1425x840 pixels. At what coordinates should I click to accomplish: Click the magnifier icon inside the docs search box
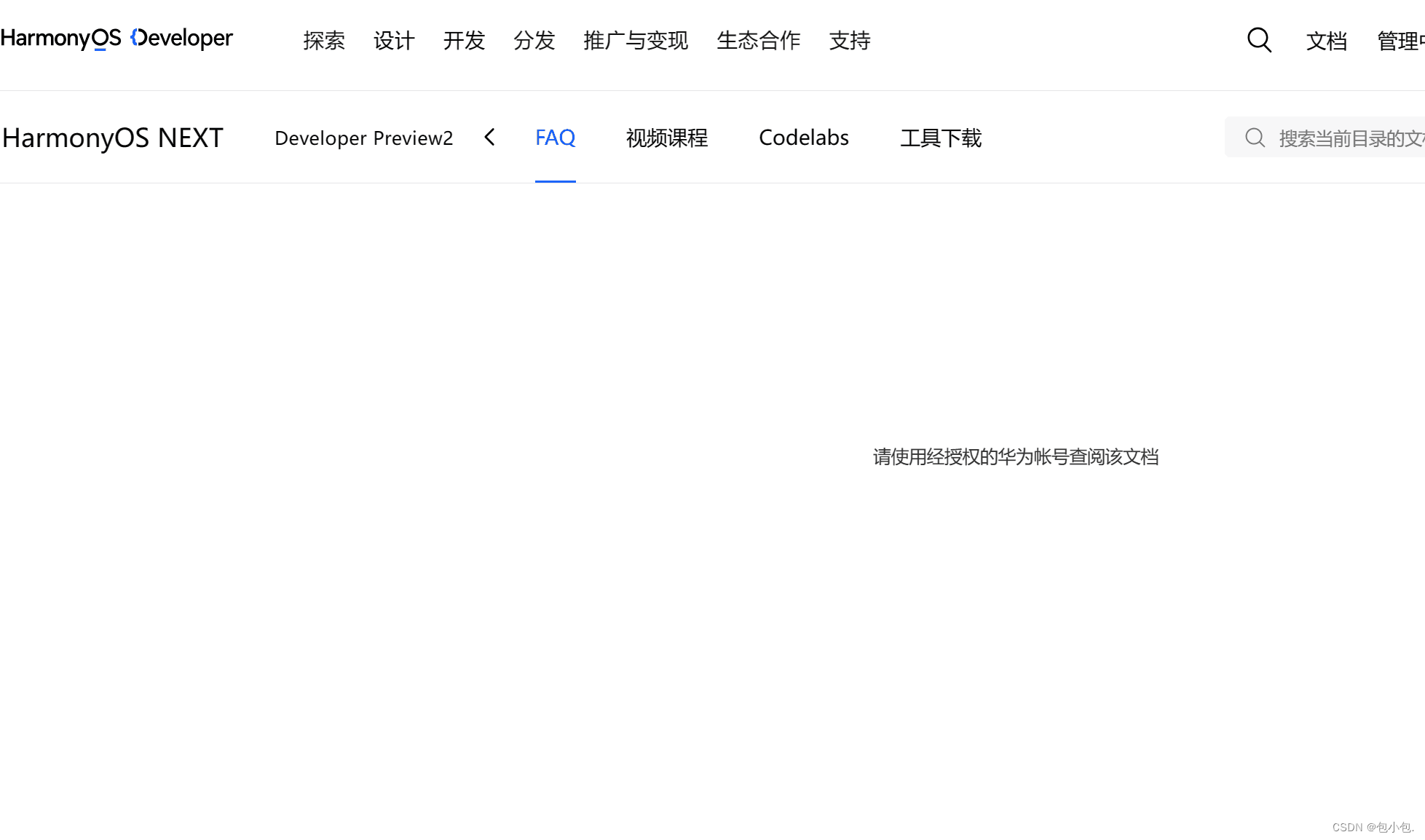1255,138
